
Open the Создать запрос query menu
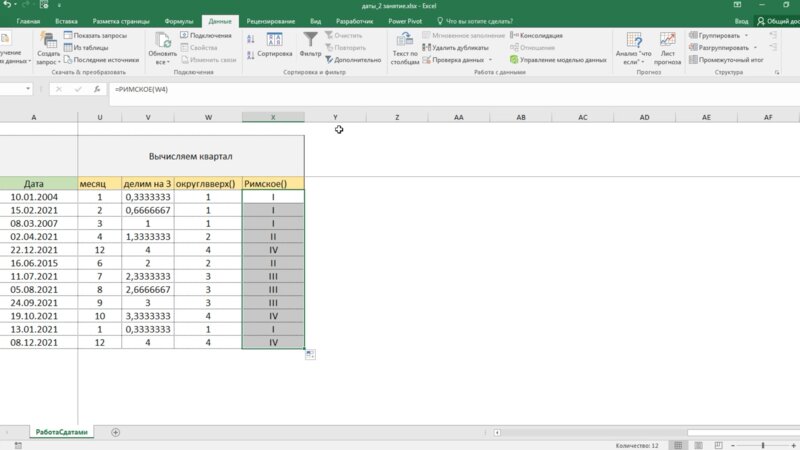(48, 48)
